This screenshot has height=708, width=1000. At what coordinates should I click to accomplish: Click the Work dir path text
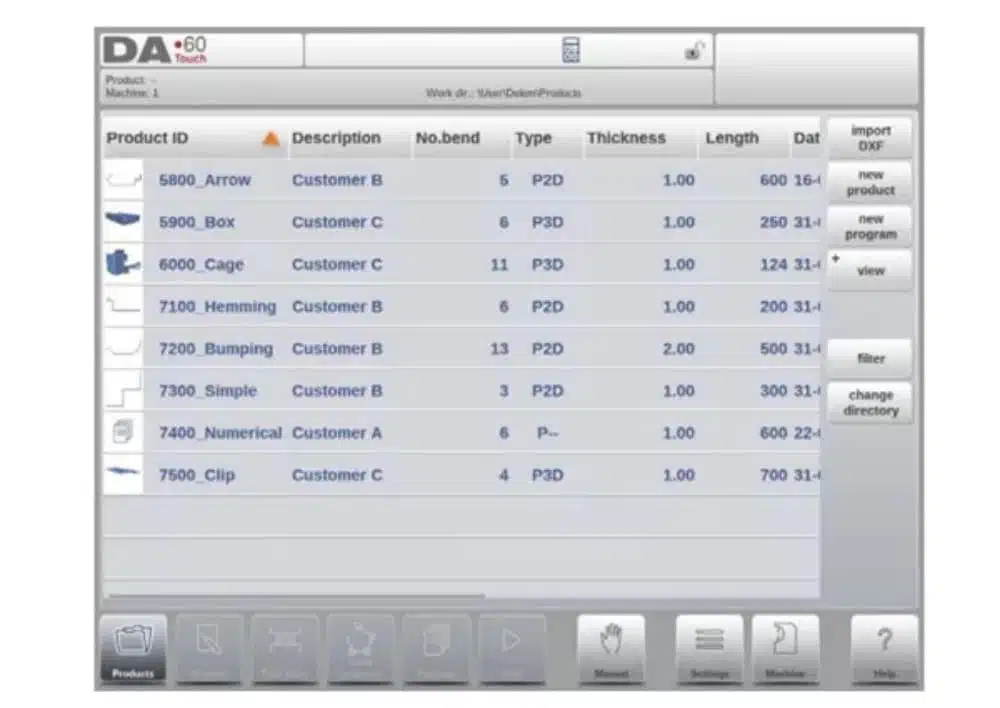(x=503, y=93)
